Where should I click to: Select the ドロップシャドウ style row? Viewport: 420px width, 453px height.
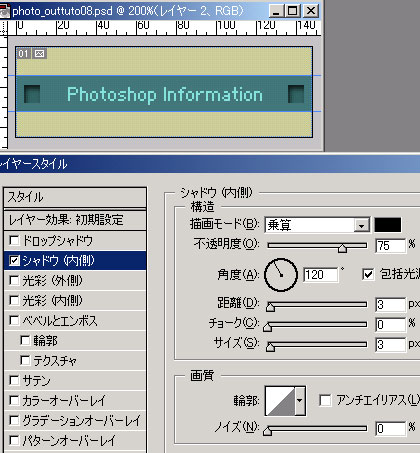click(75, 240)
